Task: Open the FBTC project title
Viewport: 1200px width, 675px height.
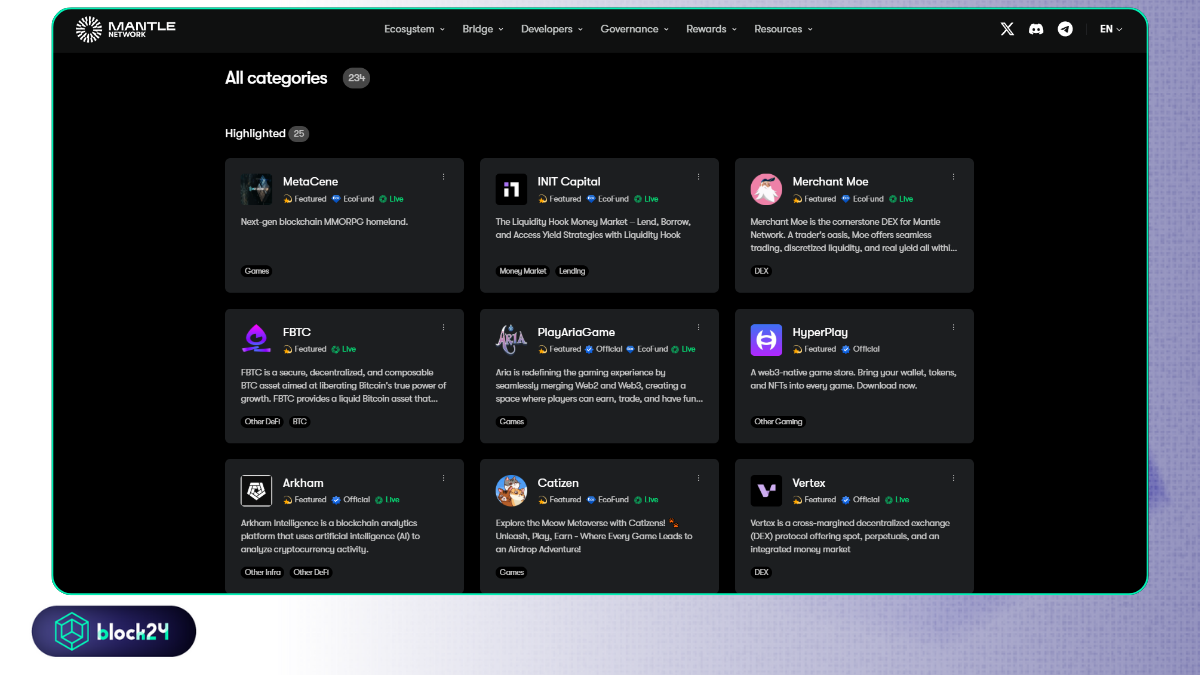Action: 297,332
